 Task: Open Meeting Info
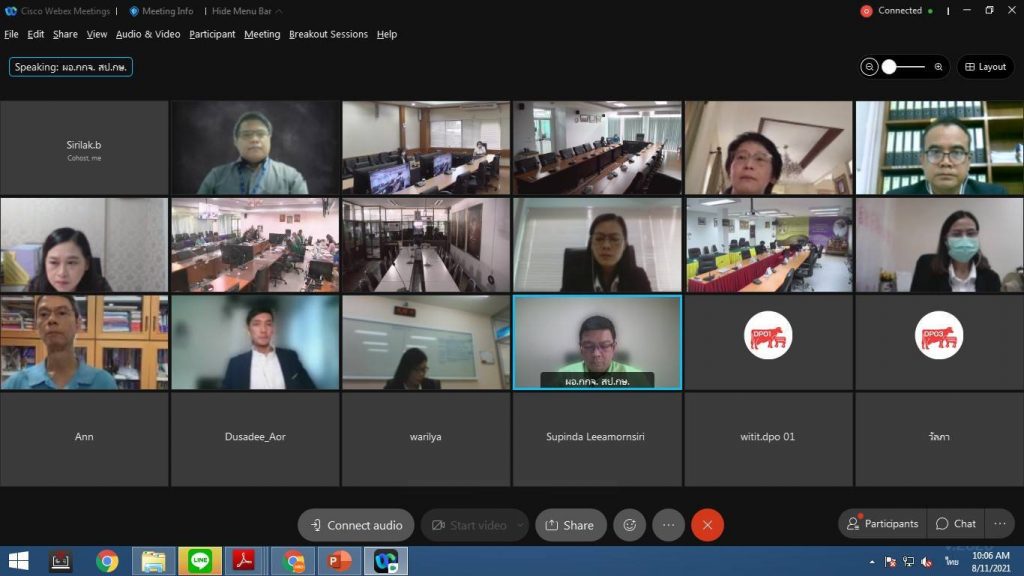(161, 11)
